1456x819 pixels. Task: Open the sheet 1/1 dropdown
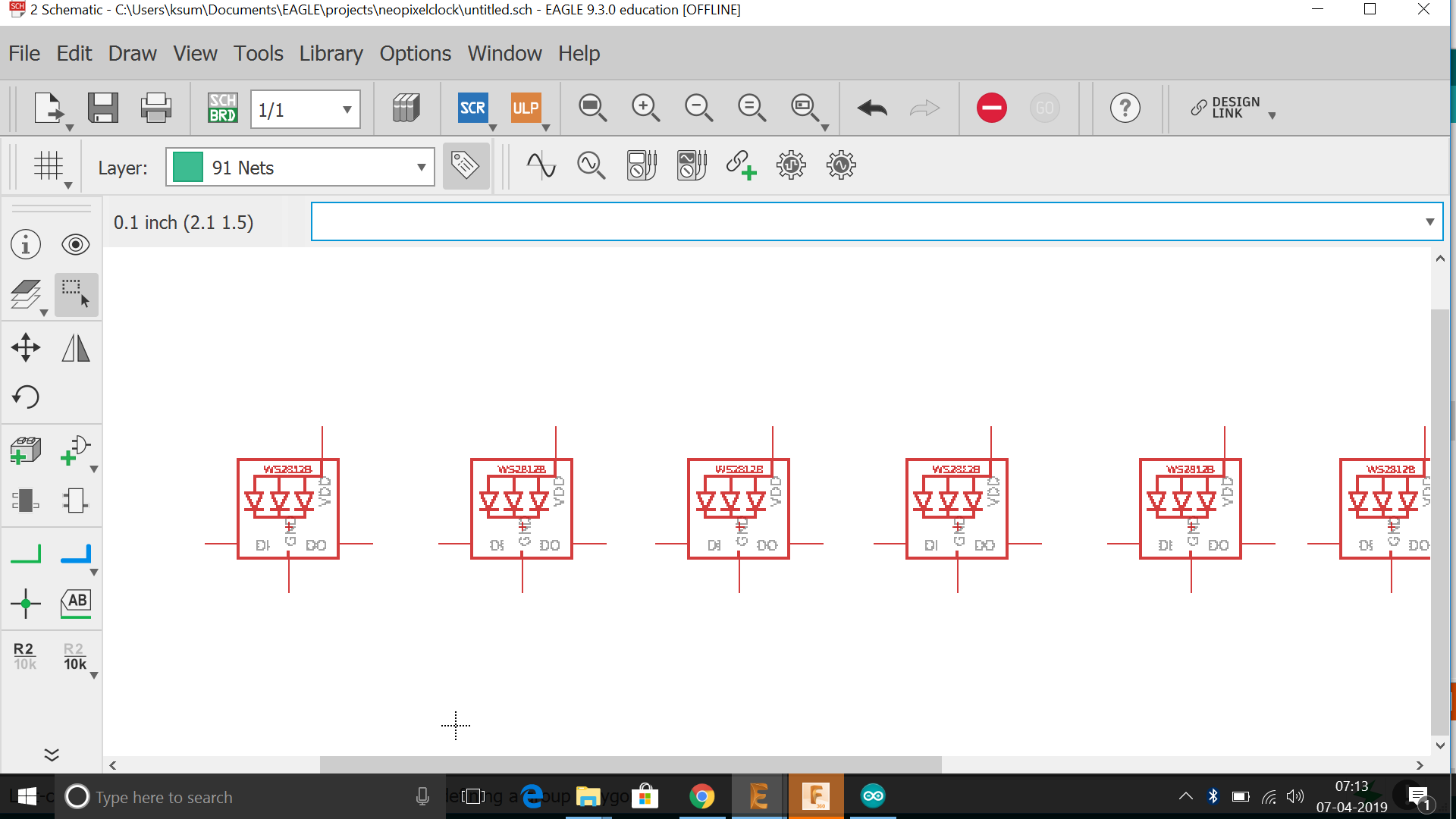347,109
